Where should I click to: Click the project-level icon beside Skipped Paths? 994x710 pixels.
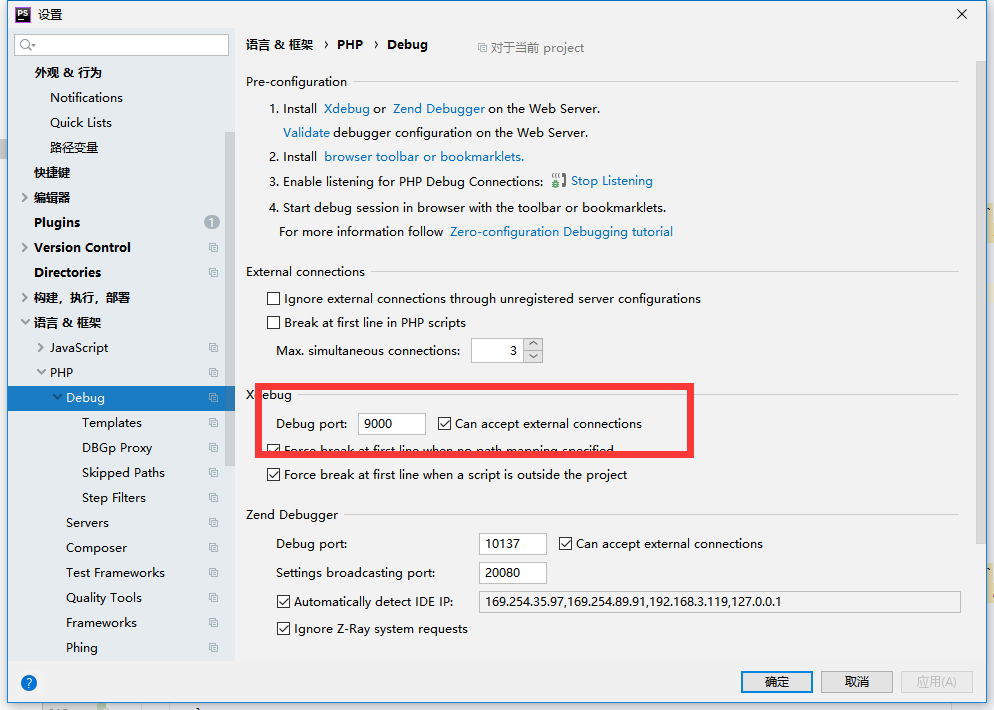[214, 473]
